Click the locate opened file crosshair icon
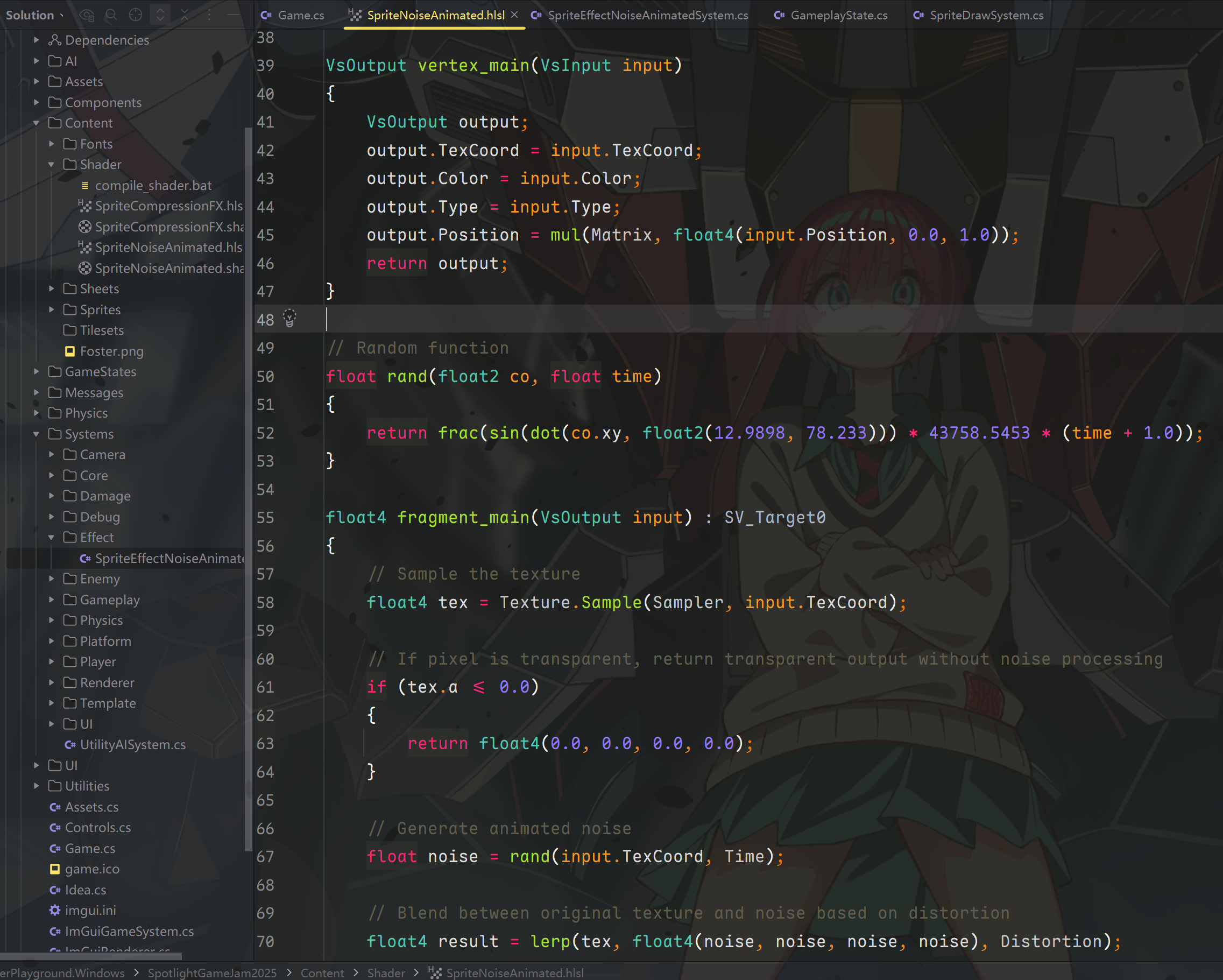The image size is (1223, 980). 136,15
